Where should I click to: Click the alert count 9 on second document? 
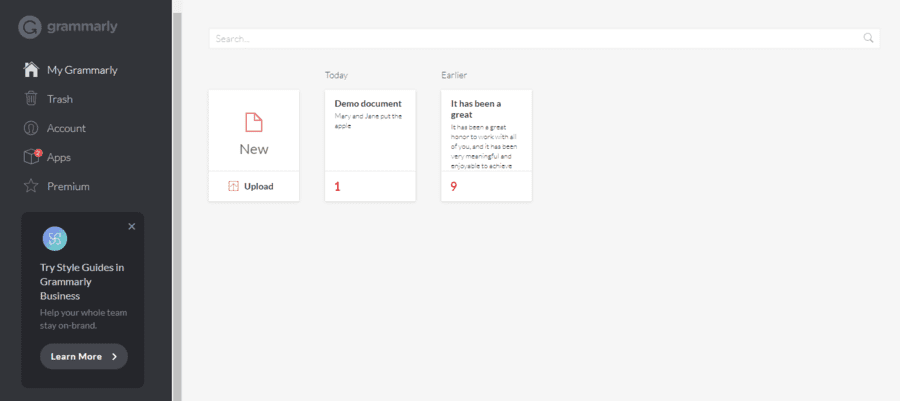[453, 186]
